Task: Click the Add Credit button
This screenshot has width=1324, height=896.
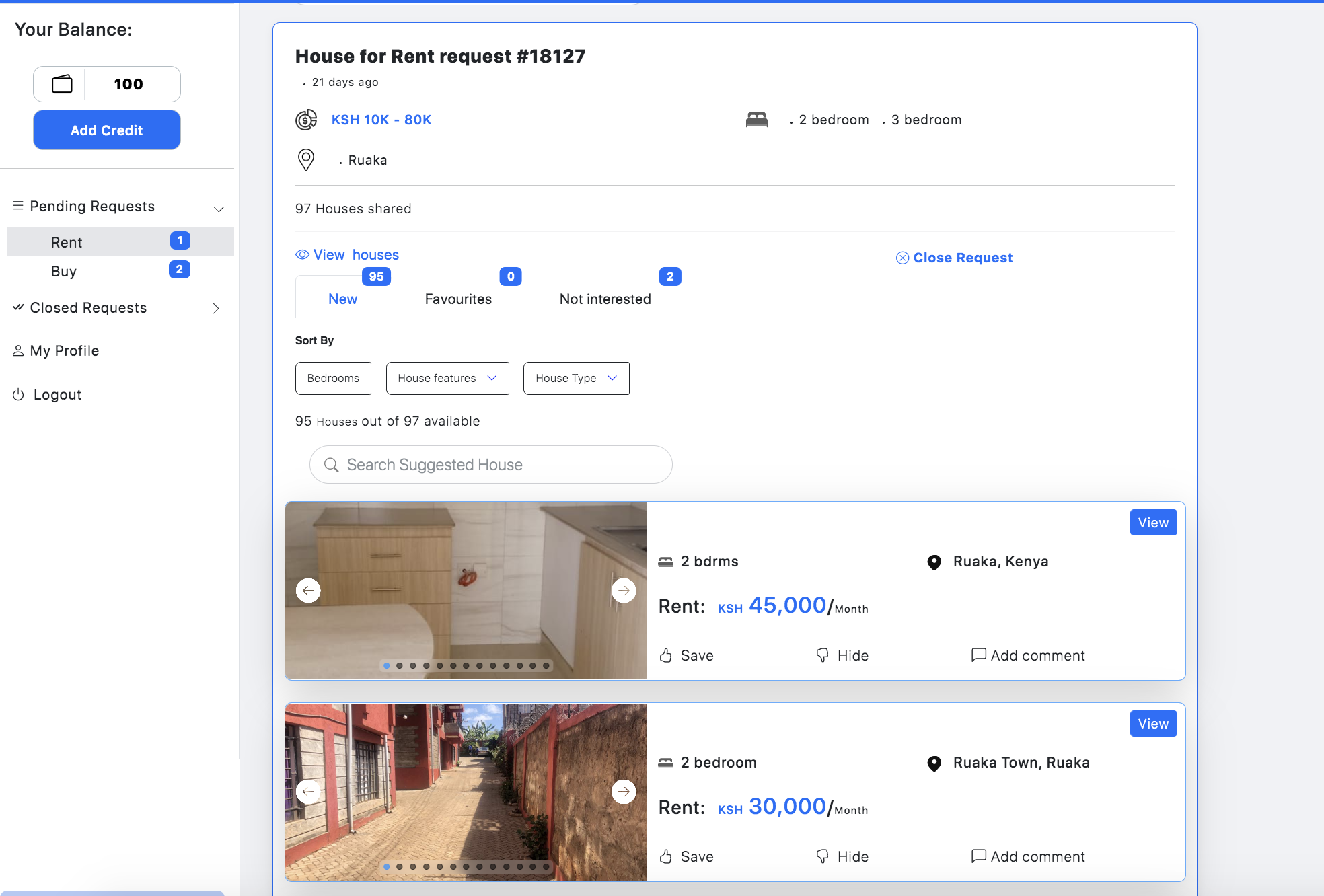Action: tap(107, 130)
